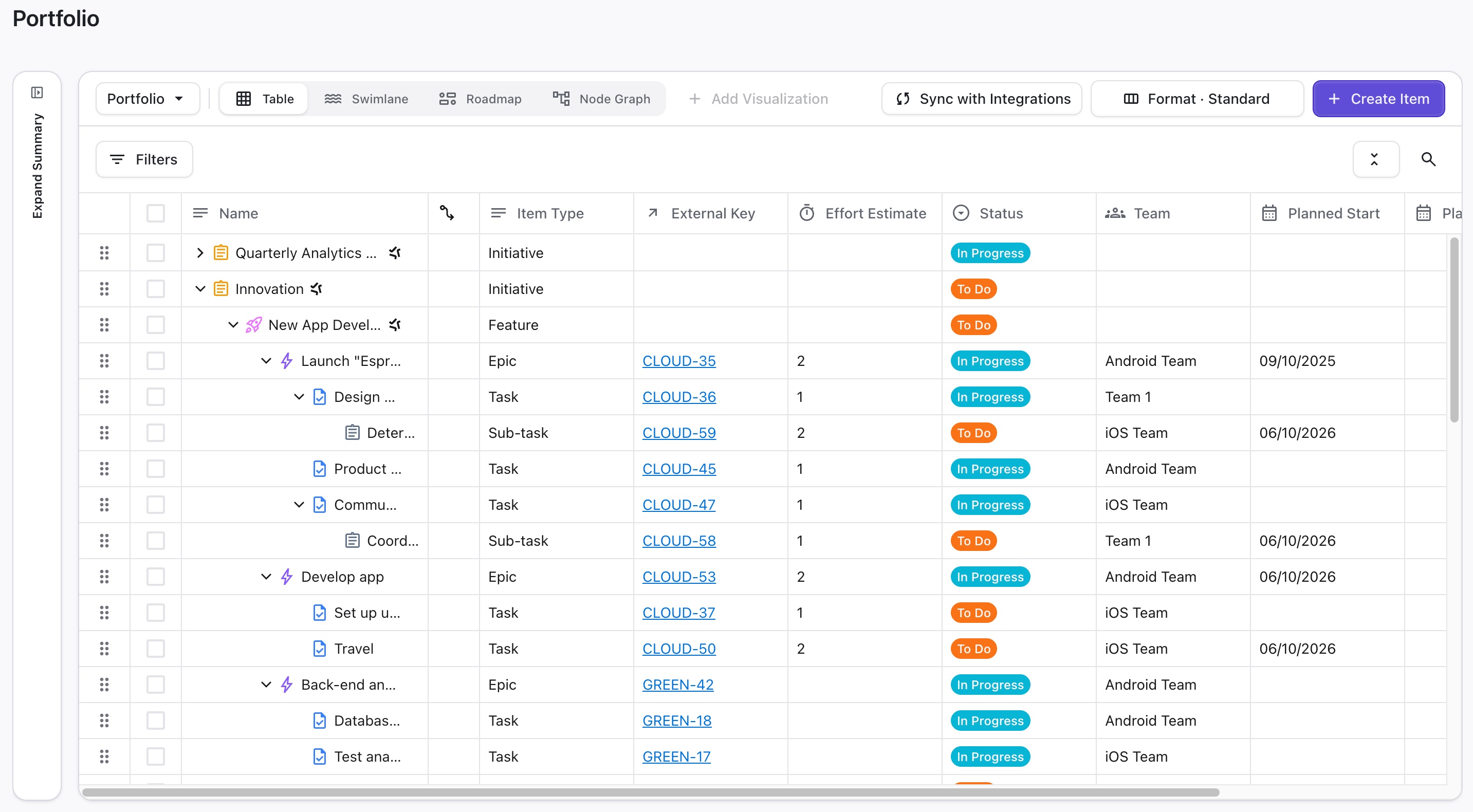Click the initiative icon of Quarterly Analytics
Viewport: 1473px width, 812px height.
pyautogui.click(x=220, y=253)
